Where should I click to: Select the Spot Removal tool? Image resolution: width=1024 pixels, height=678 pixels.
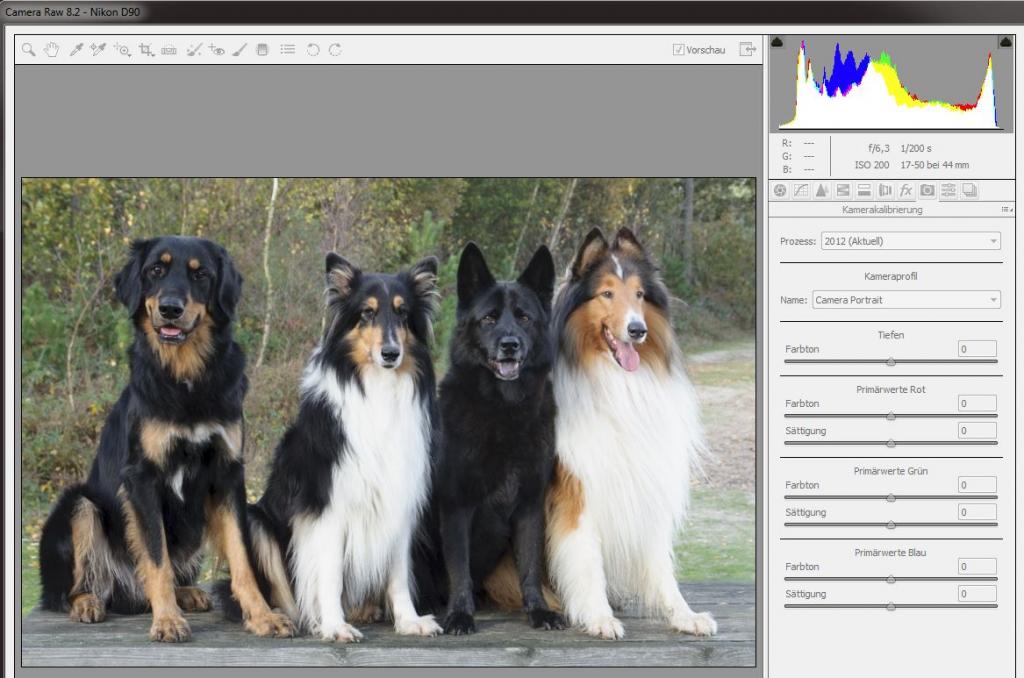[x=194, y=50]
